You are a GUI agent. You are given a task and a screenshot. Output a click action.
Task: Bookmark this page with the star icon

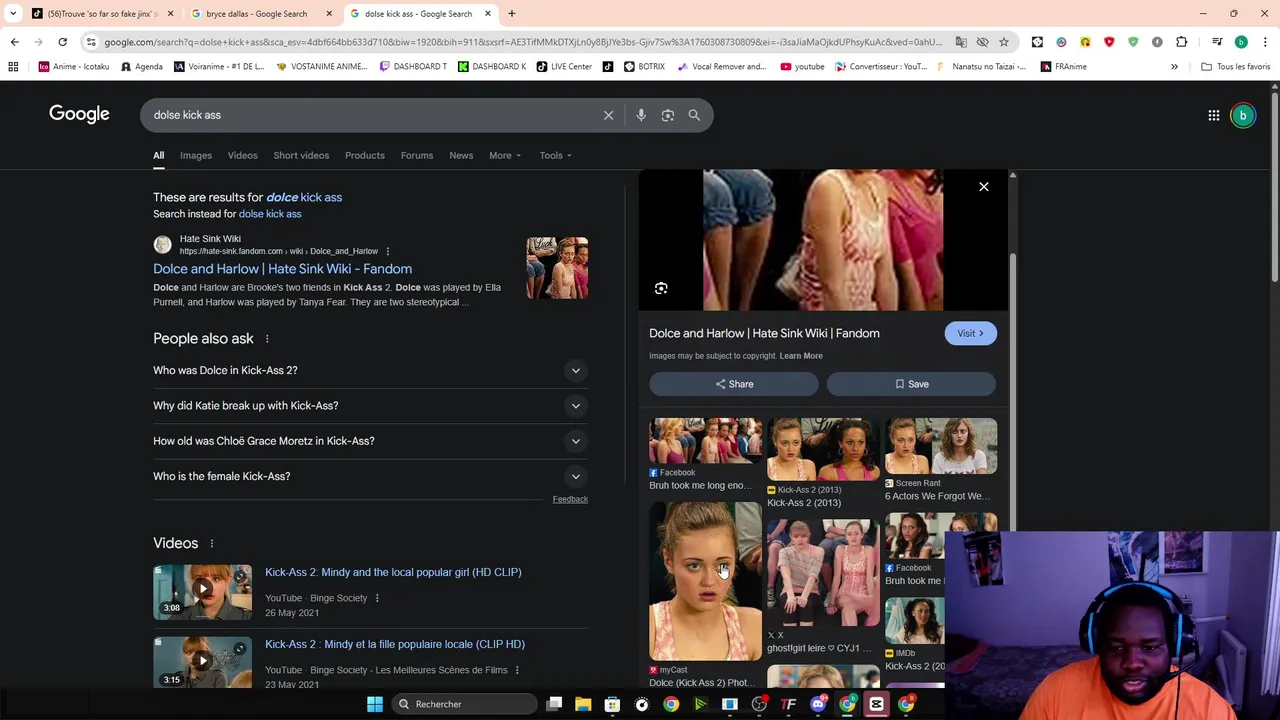[1004, 42]
